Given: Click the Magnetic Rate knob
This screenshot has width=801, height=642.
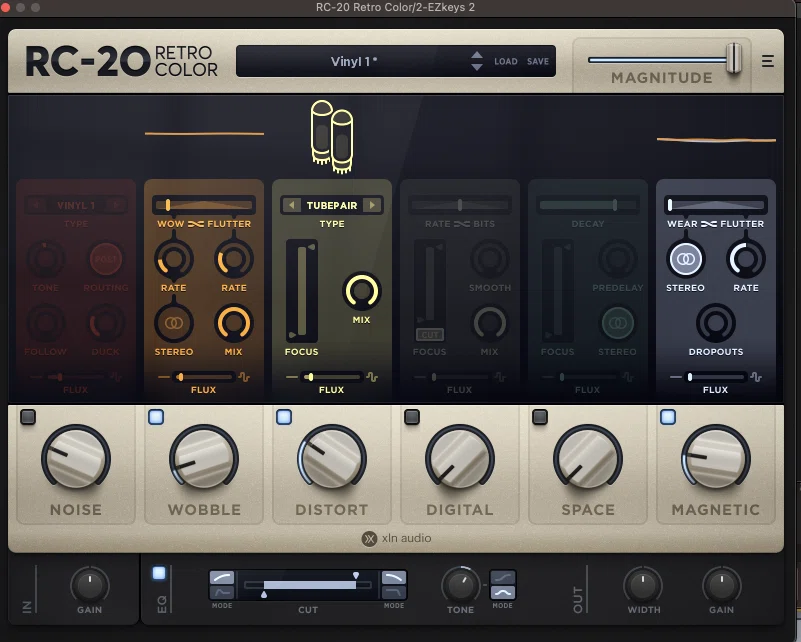Looking at the screenshot, I should tap(746, 259).
